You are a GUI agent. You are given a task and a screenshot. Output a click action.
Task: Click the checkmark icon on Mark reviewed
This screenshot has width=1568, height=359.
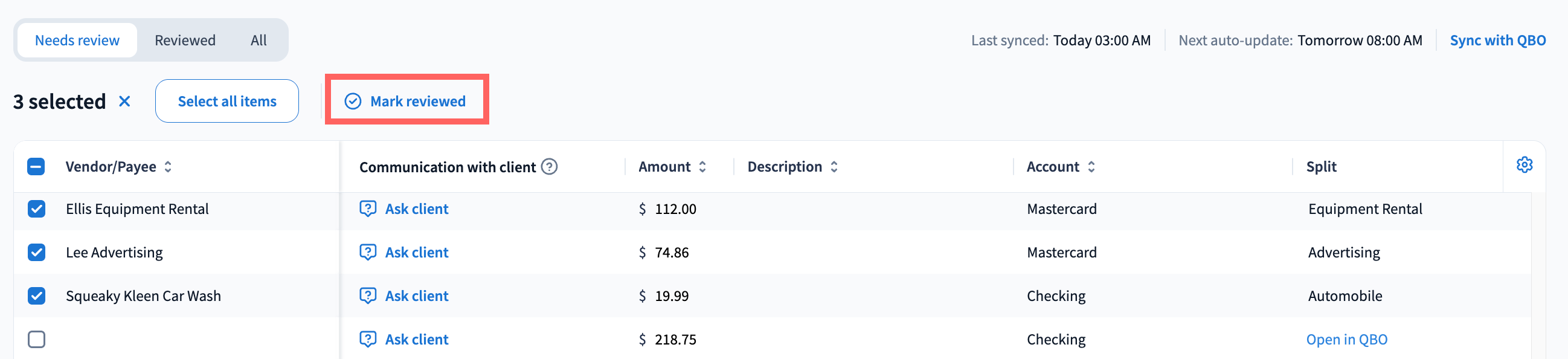(353, 101)
